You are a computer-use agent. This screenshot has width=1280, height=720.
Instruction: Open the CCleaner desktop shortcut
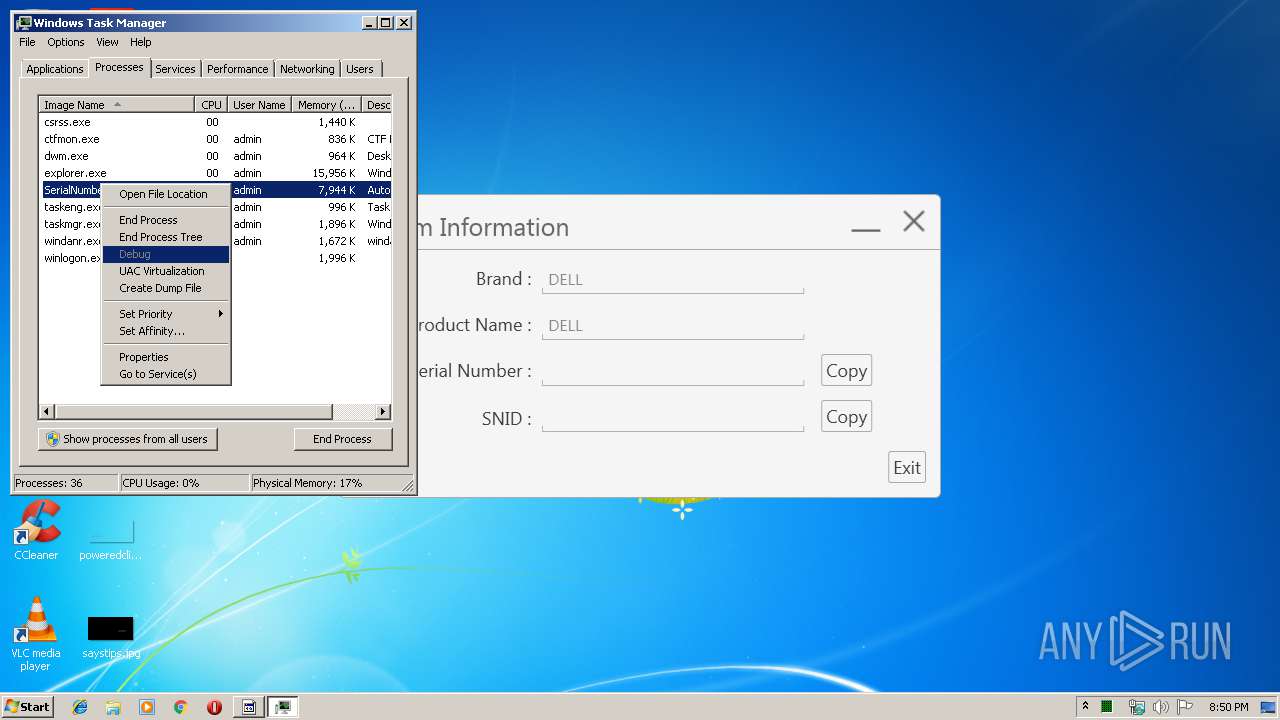click(x=36, y=531)
